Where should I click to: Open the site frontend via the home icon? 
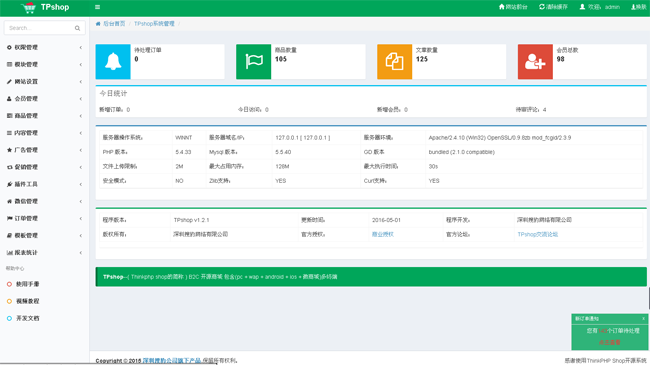pyautogui.click(x=502, y=7)
